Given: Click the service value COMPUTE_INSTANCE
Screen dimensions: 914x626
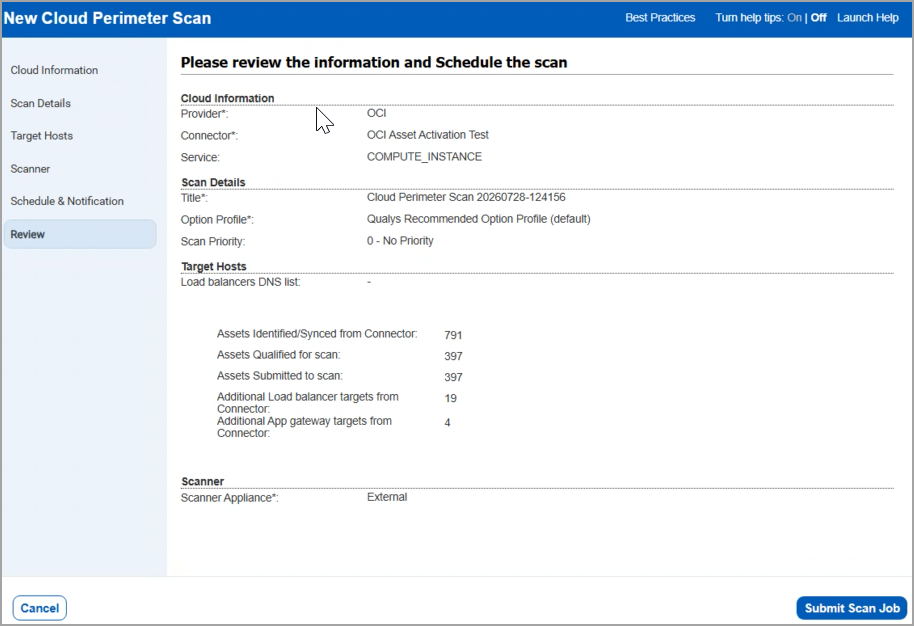Looking at the screenshot, I should coord(424,157).
